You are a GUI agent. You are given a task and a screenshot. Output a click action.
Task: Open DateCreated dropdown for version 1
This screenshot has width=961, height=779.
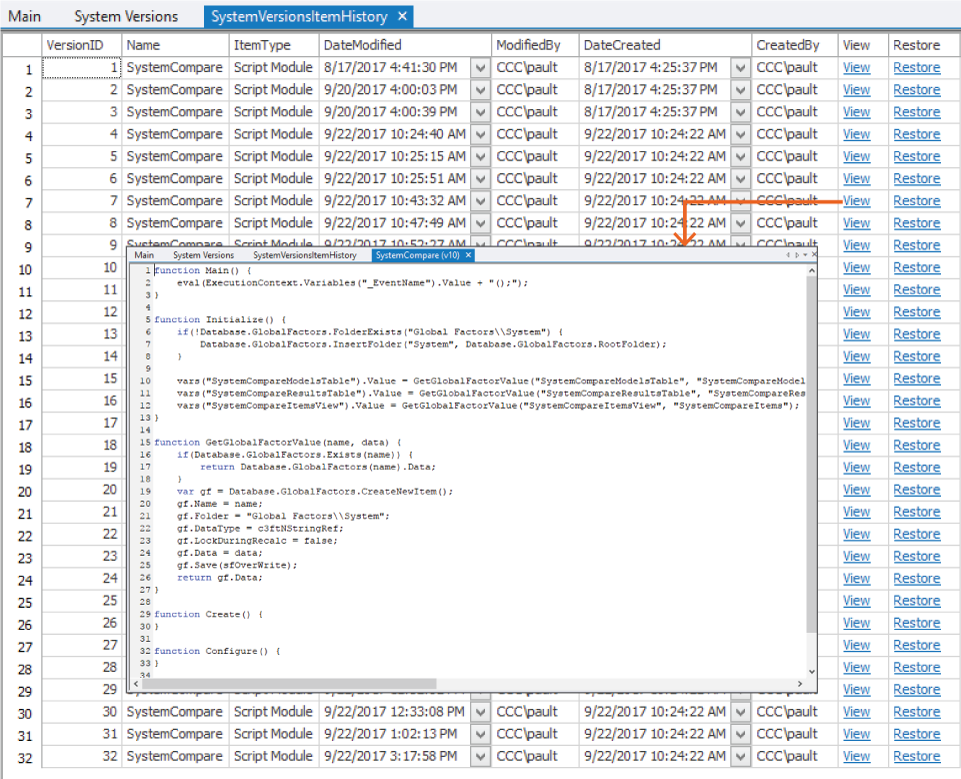(740, 67)
